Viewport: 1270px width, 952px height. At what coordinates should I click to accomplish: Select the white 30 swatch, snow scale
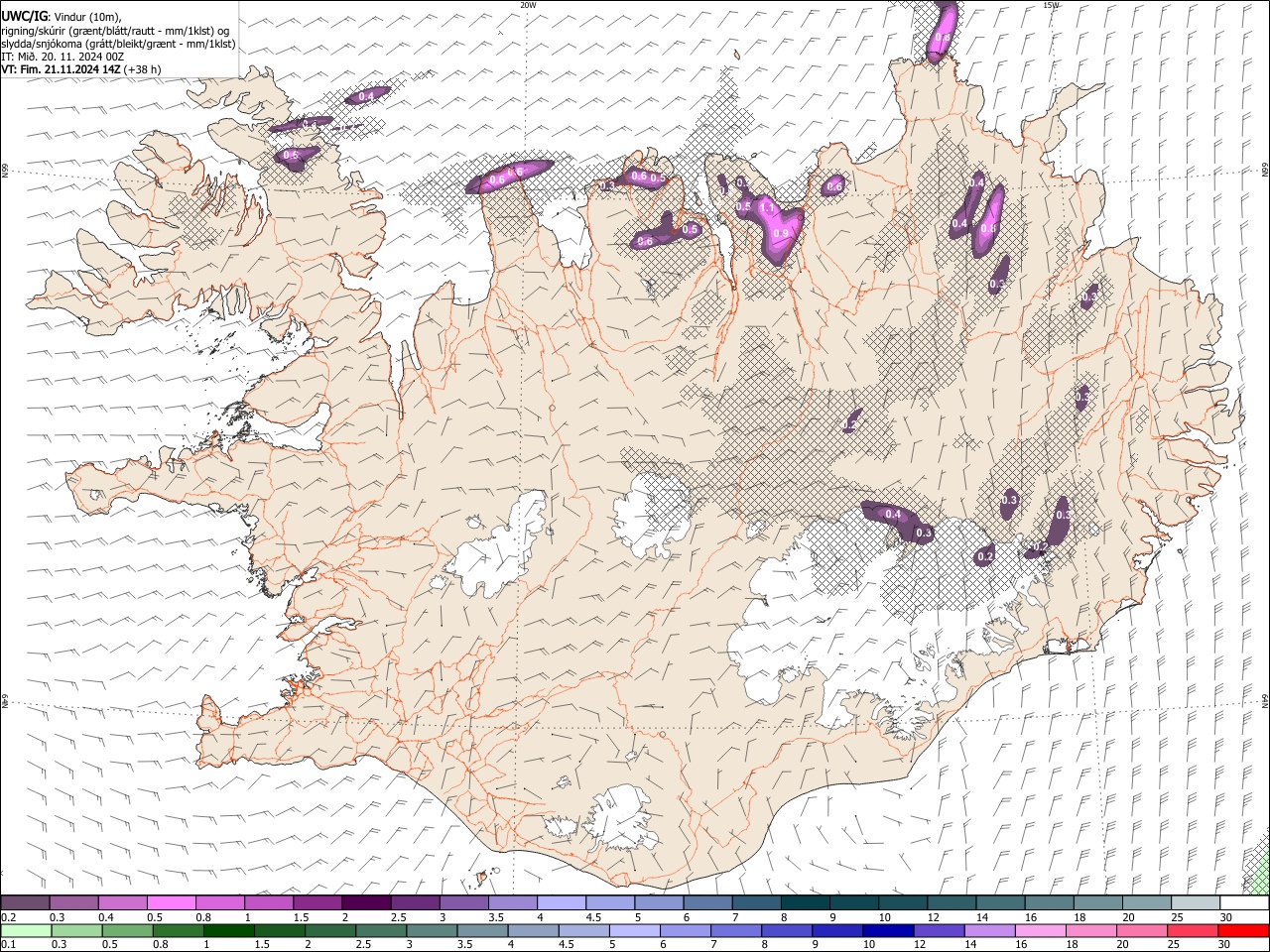click(1243, 903)
